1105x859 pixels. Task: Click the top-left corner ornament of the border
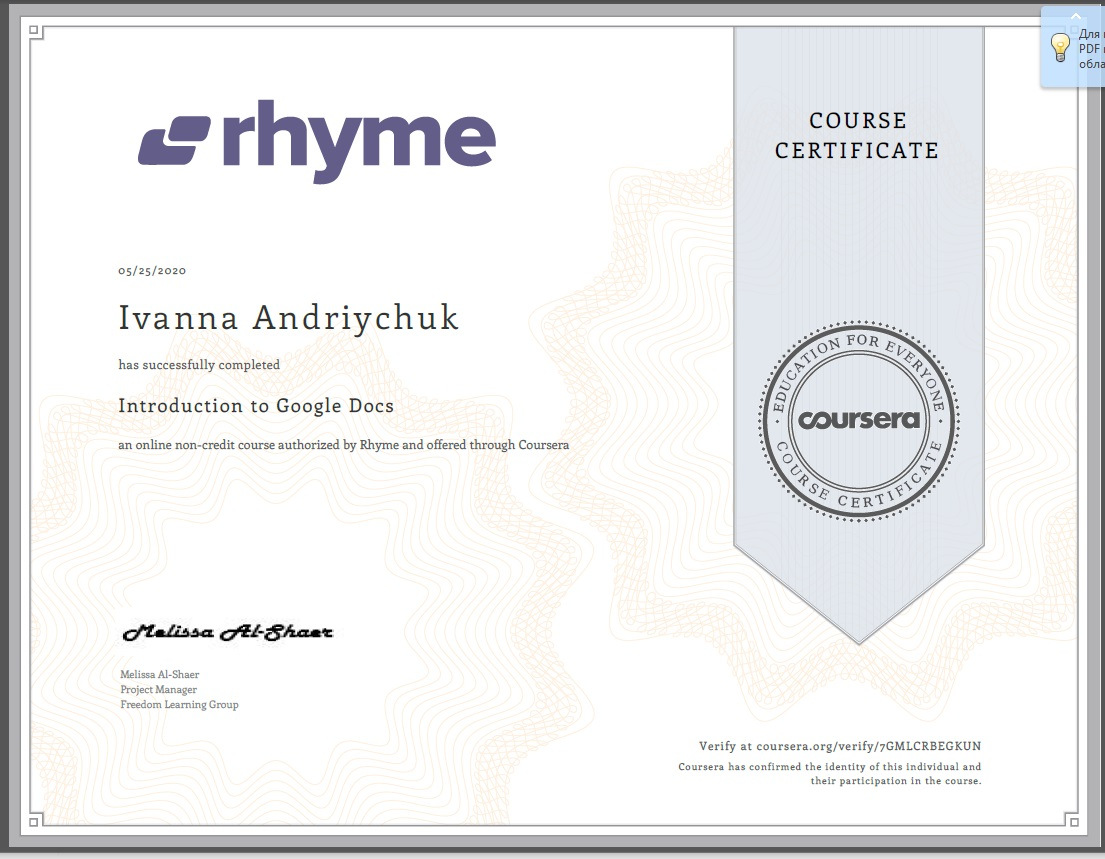coord(35,32)
